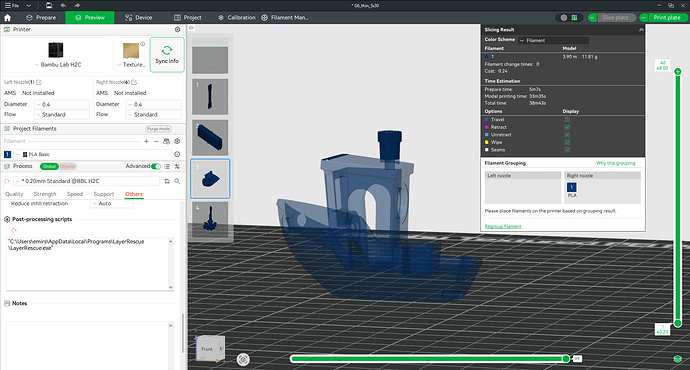The height and width of the screenshot is (370, 690).
Task: Open the process settings list view icon
Action: pyautogui.click(x=167, y=166)
